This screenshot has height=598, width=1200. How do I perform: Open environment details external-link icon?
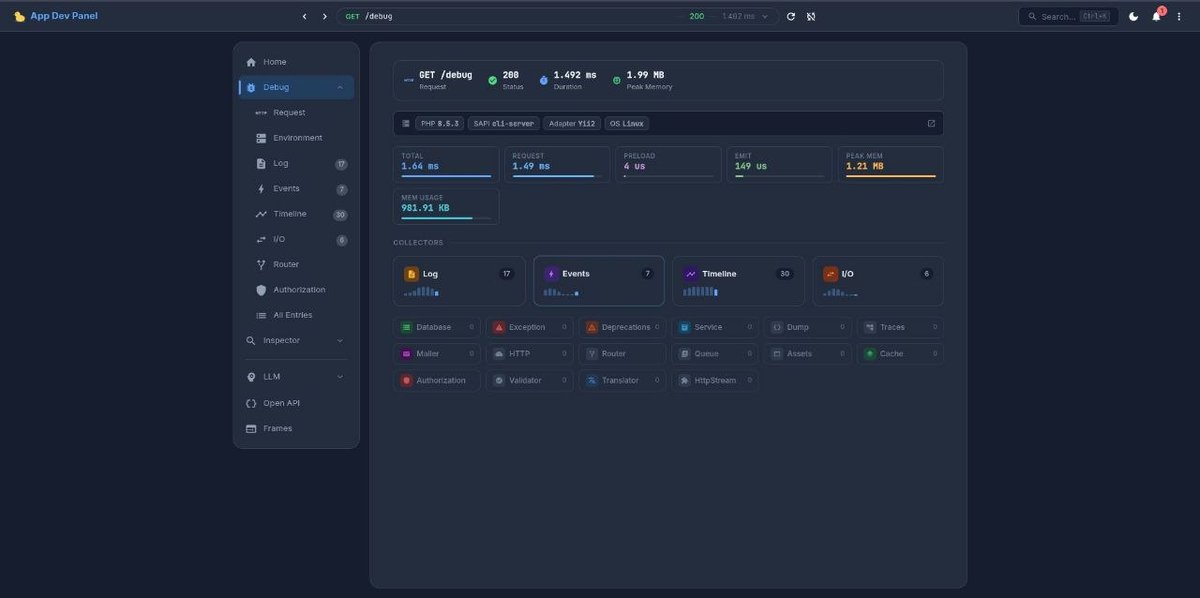931,124
